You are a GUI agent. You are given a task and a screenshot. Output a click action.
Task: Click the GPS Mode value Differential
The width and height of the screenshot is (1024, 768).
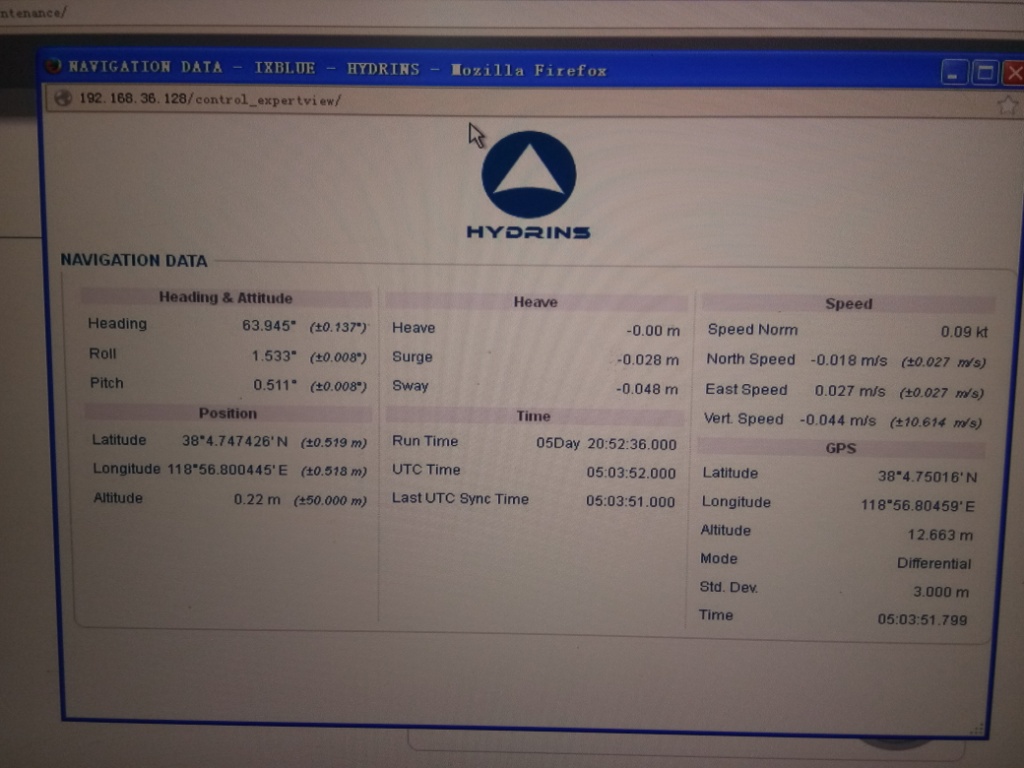[x=936, y=563]
